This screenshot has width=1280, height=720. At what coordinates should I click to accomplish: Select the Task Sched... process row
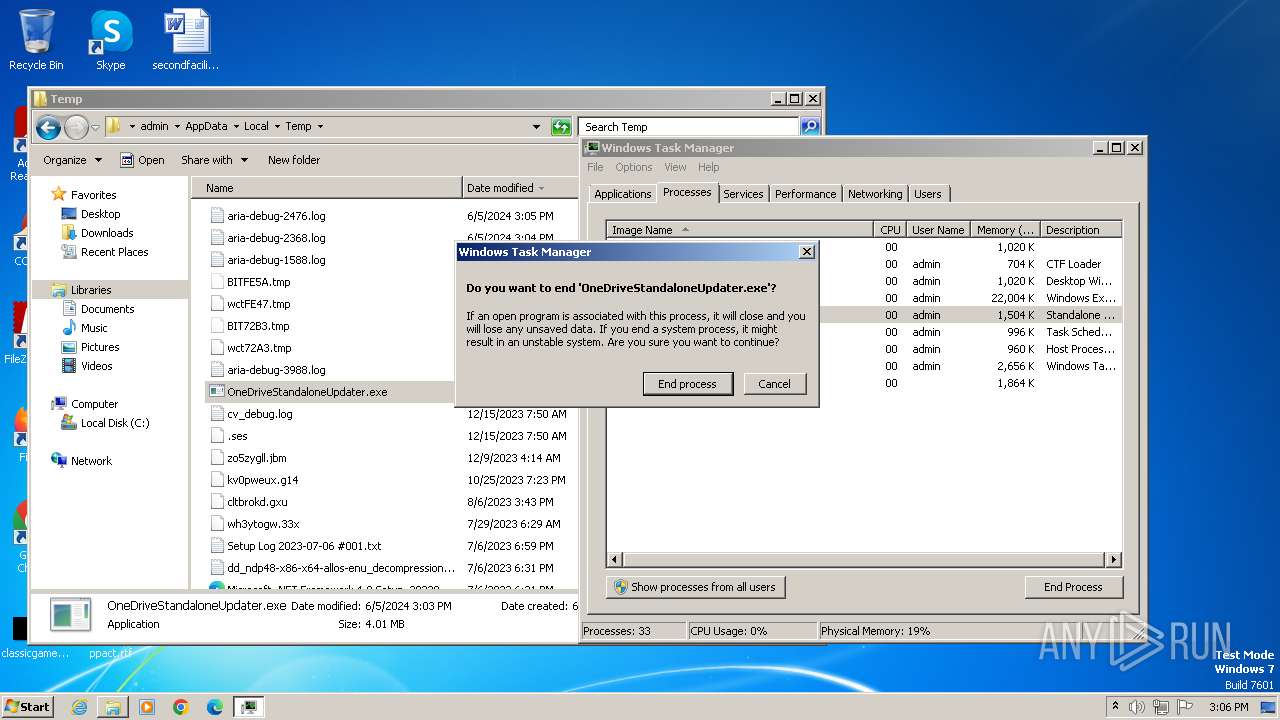click(x=864, y=332)
